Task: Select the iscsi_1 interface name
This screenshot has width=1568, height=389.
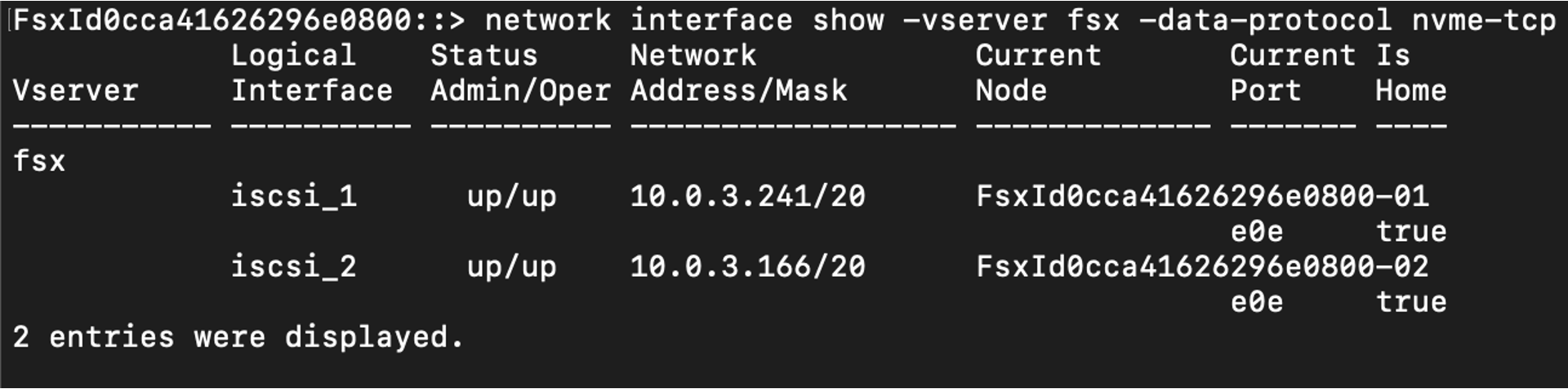Action: 293,196
